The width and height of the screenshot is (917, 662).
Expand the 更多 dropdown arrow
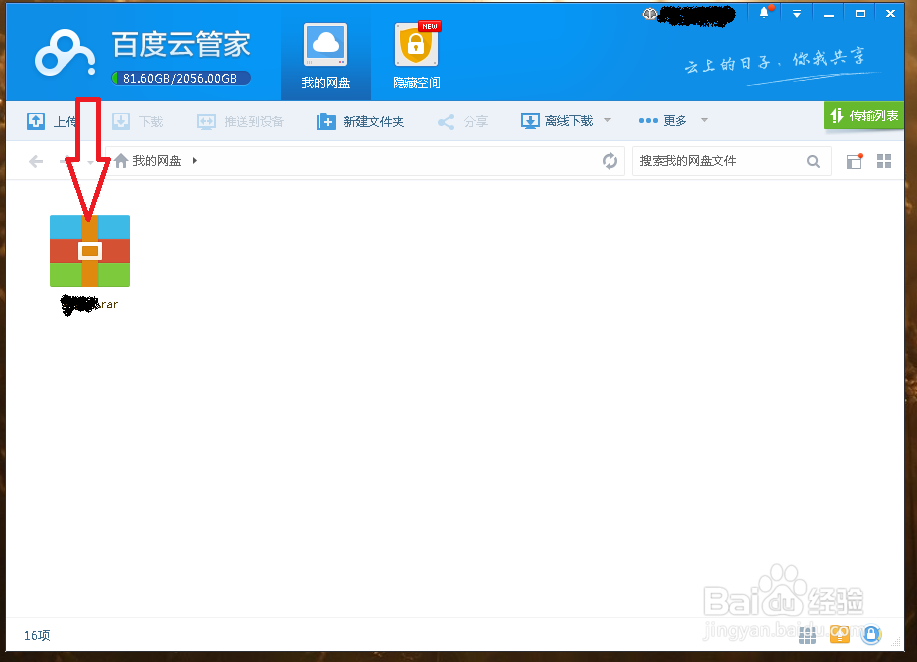704,120
